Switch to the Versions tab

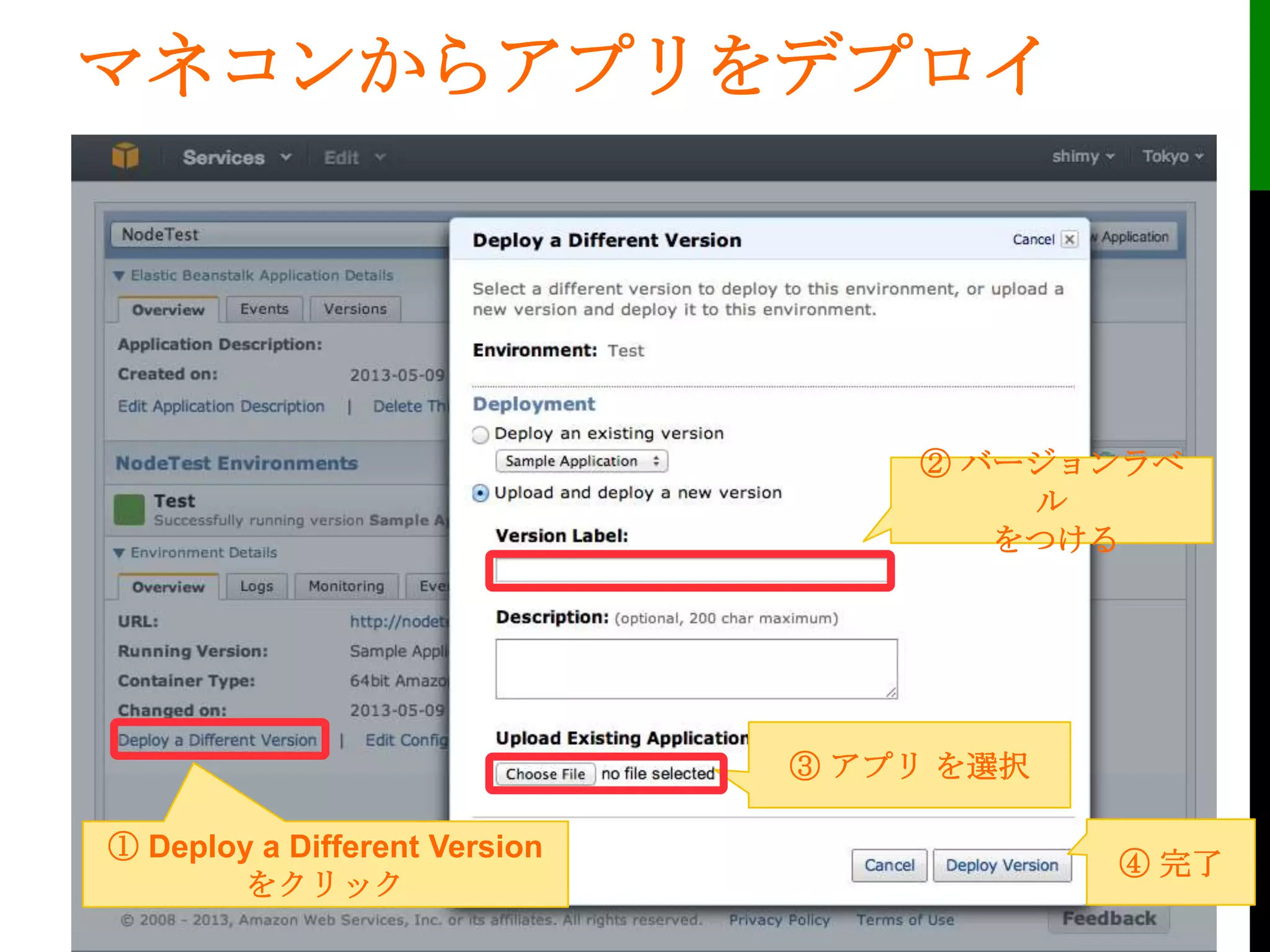[x=355, y=309]
